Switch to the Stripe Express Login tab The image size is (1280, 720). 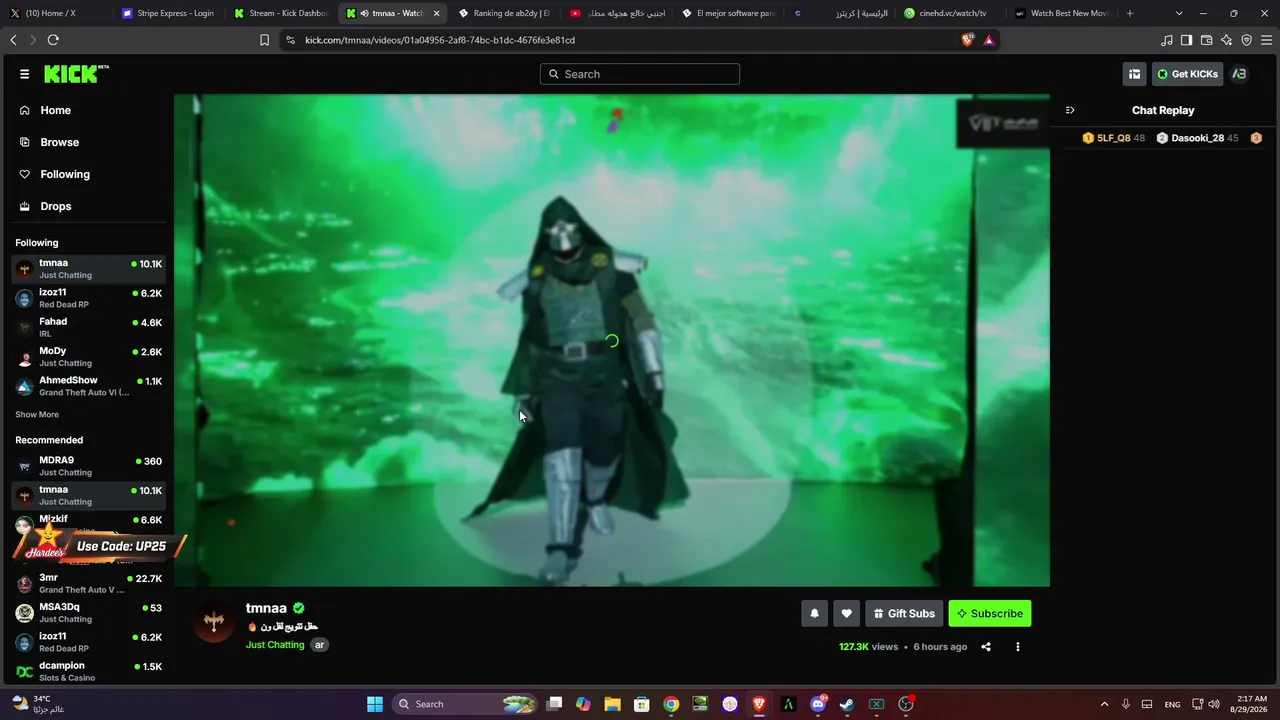tap(168, 13)
